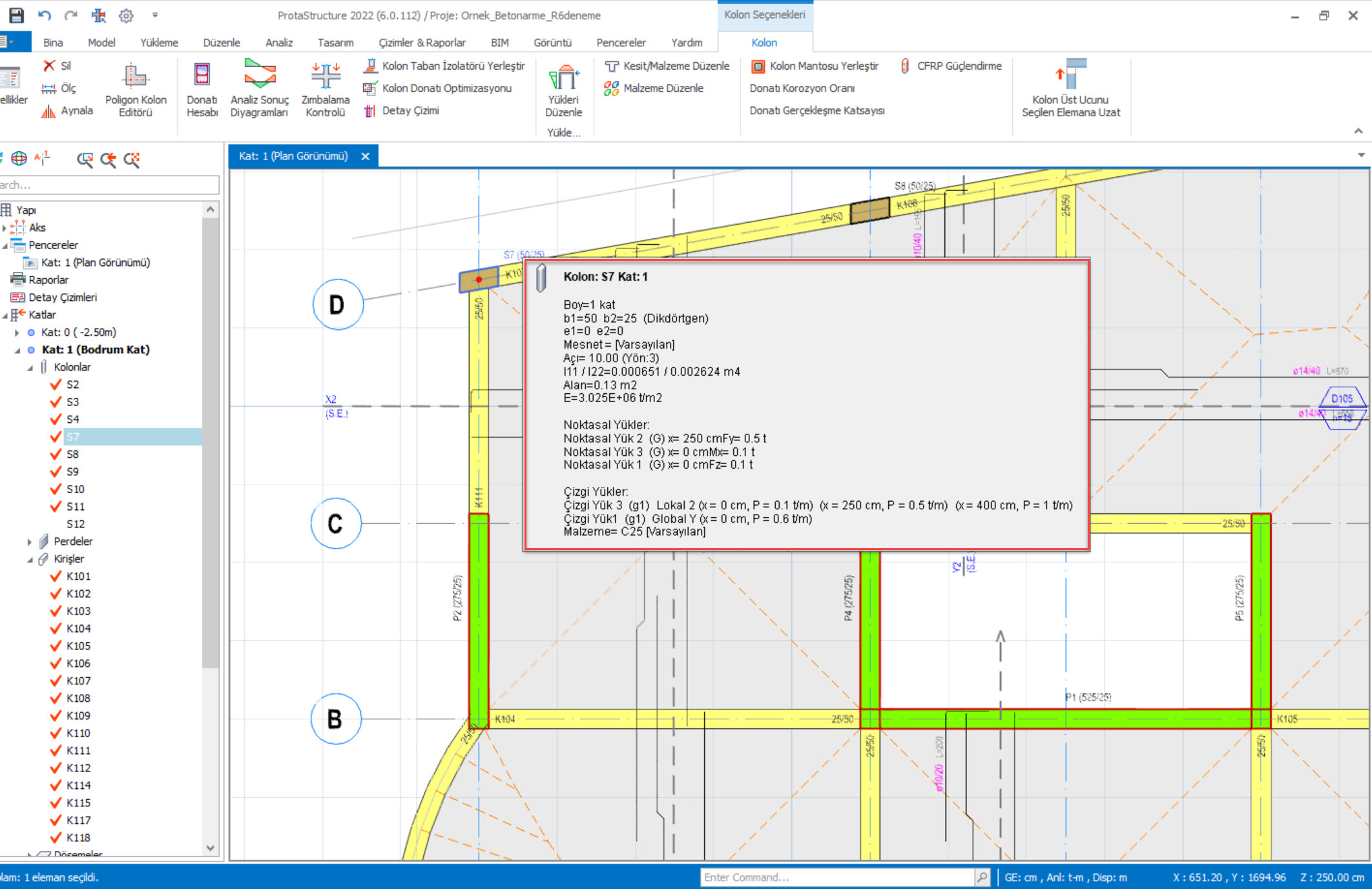Toggle the check mark of column S2
Image resolution: width=1372 pixels, height=889 pixels.
[56, 384]
